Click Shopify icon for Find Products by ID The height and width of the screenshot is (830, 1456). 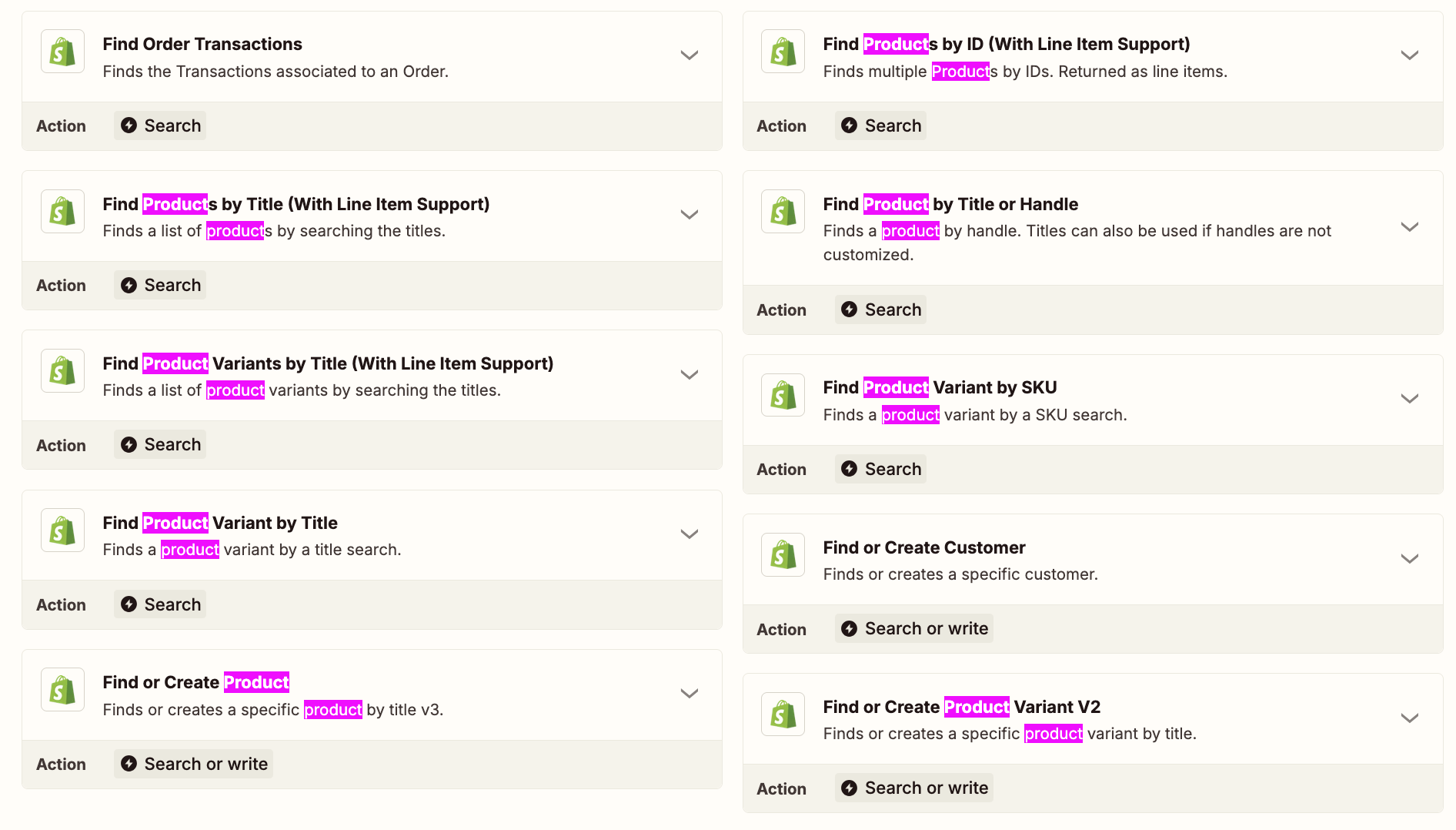783,52
